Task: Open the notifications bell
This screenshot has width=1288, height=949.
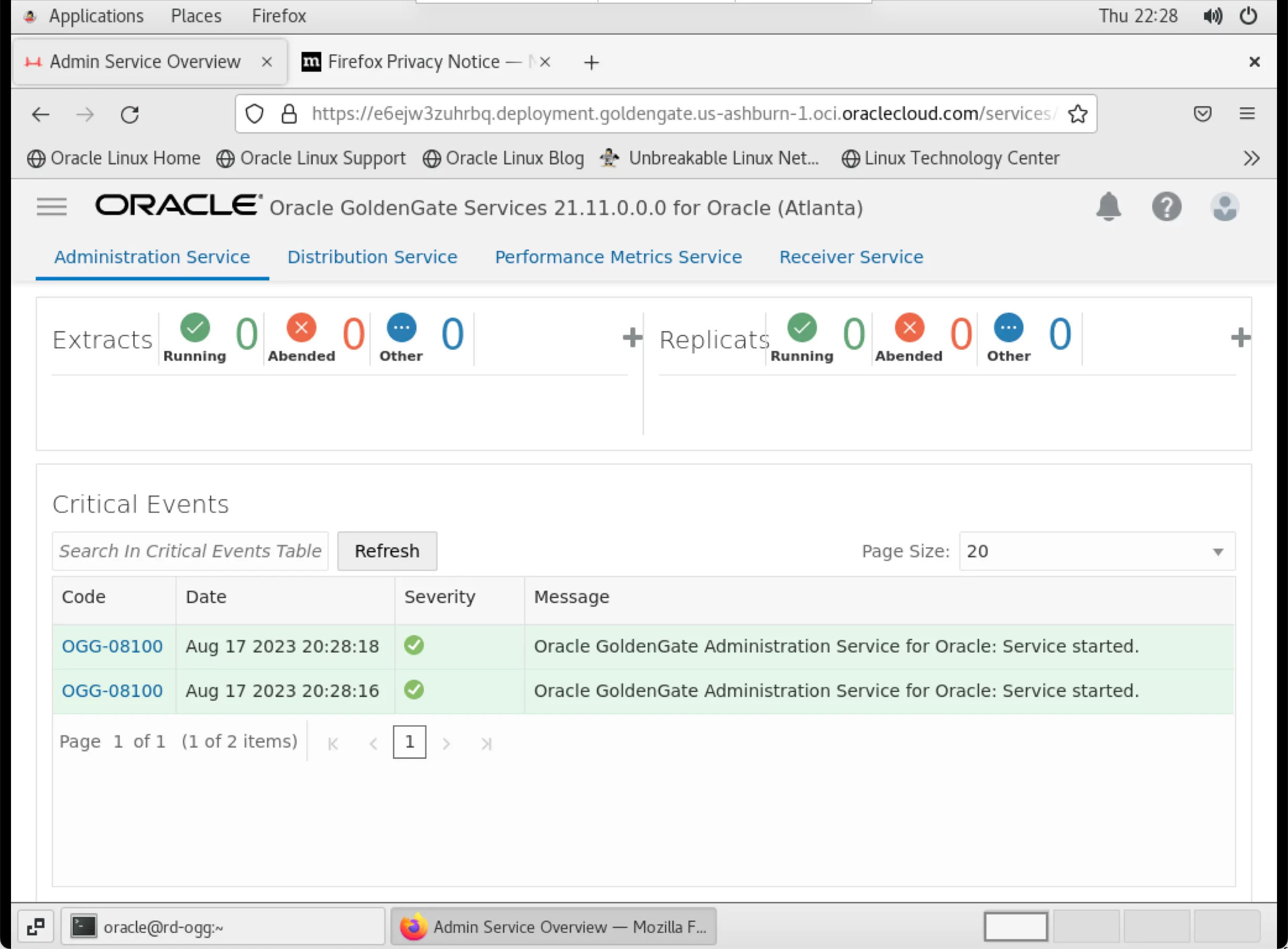Action: pyautogui.click(x=1108, y=206)
